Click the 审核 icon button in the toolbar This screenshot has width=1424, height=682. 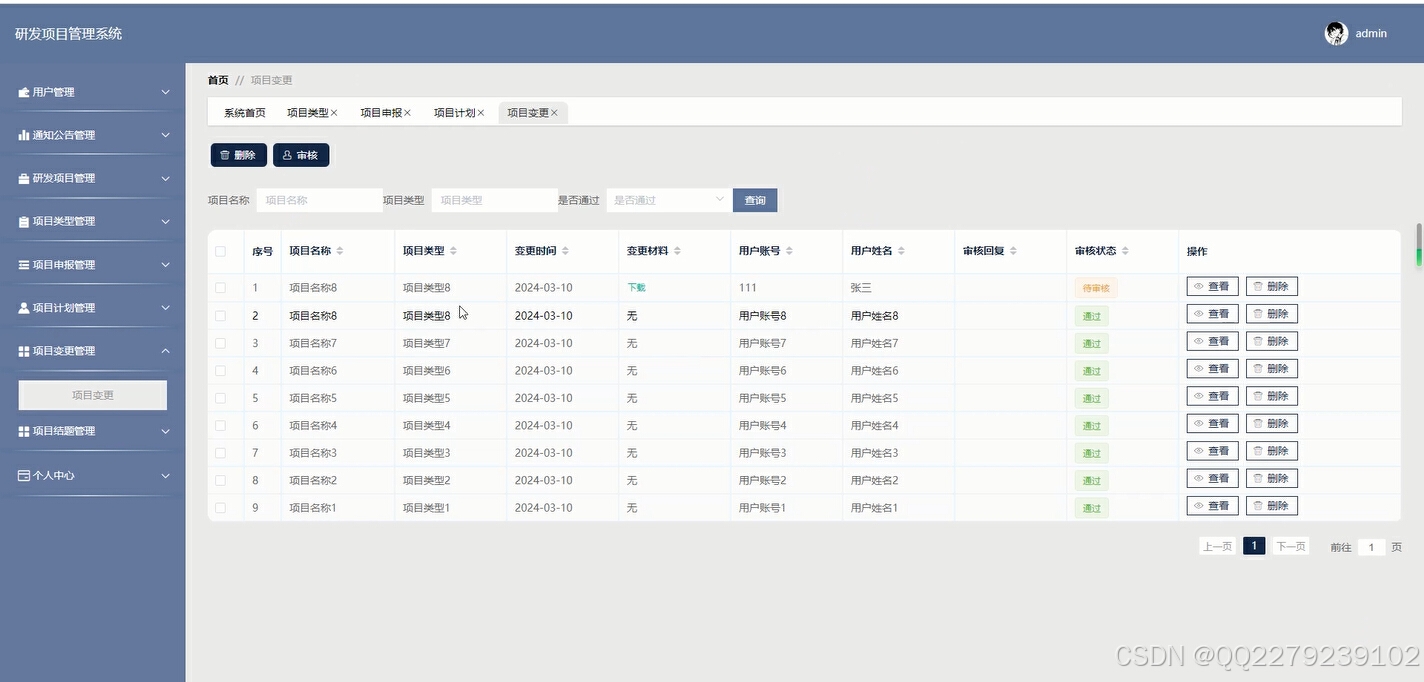(x=287, y=155)
